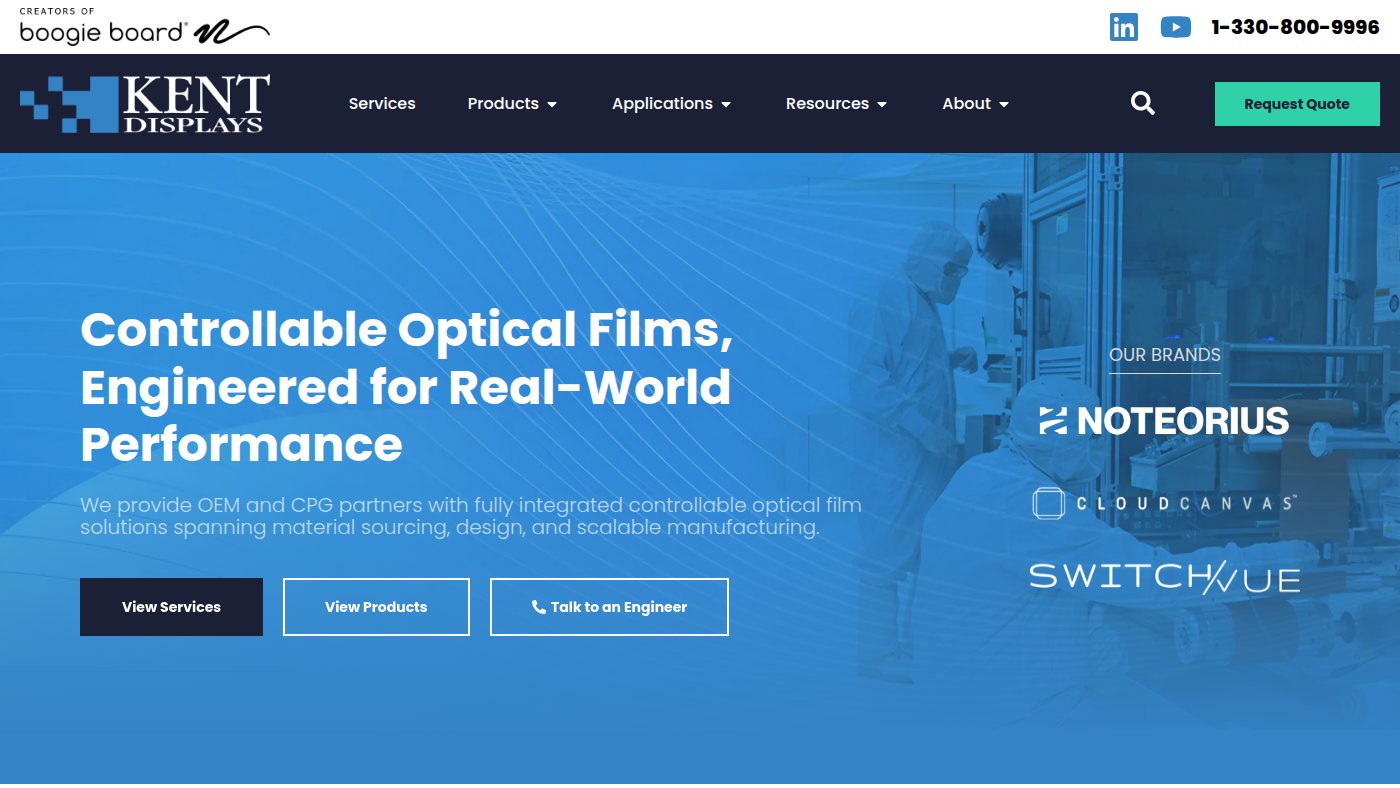This screenshot has height=788, width=1400.
Task: Click the Kent Displays logo
Action: pyautogui.click(x=145, y=103)
